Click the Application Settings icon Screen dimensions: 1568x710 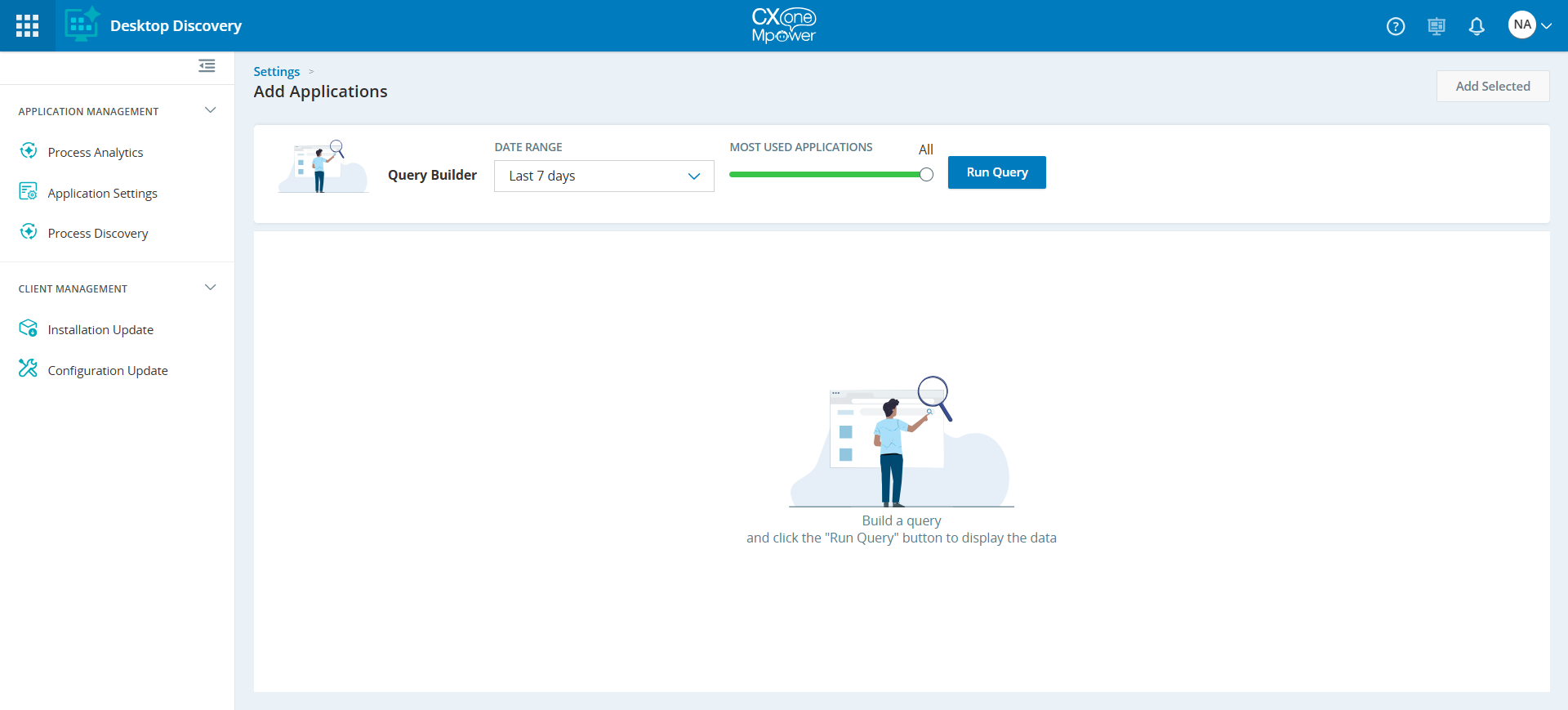click(x=29, y=192)
